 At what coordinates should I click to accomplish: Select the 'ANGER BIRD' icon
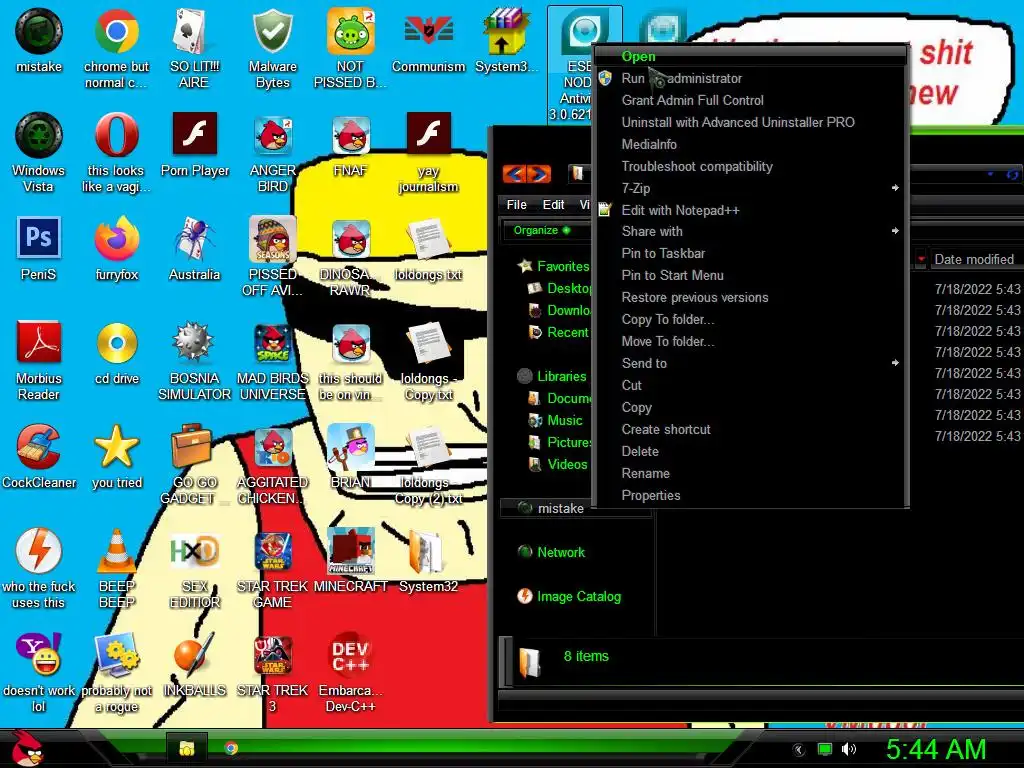272,152
